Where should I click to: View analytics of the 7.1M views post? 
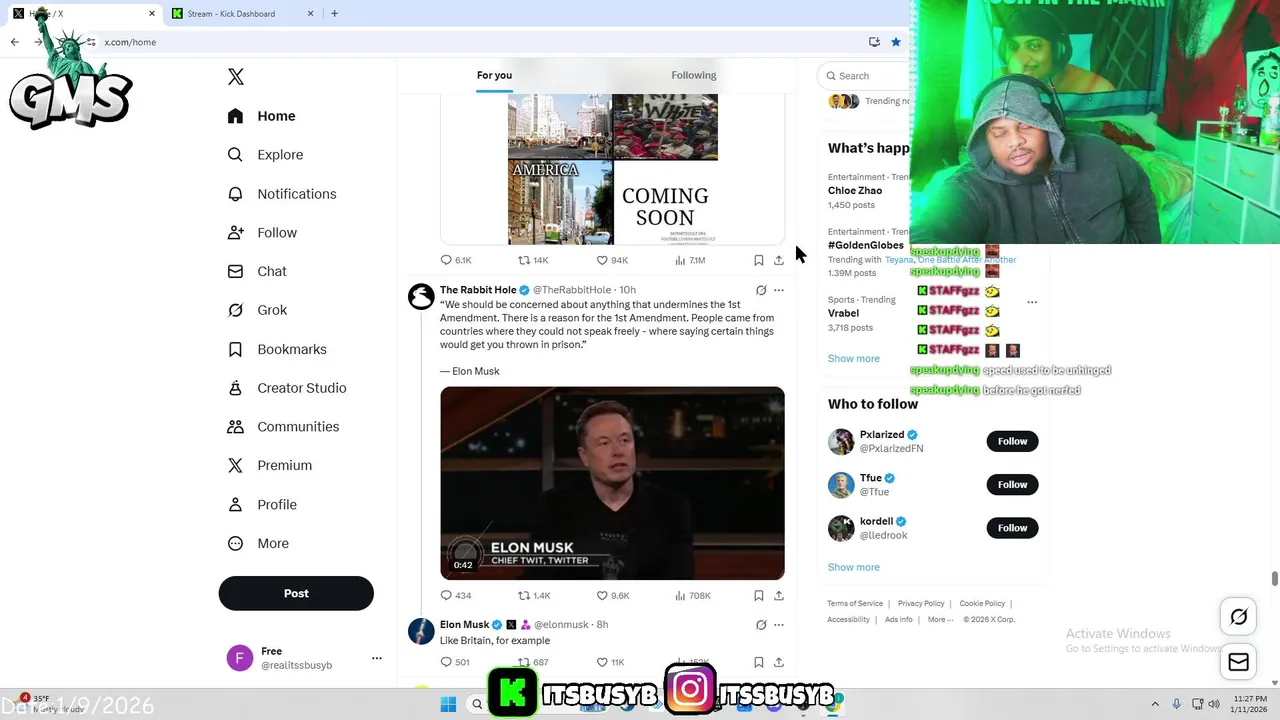[x=690, y=260]
